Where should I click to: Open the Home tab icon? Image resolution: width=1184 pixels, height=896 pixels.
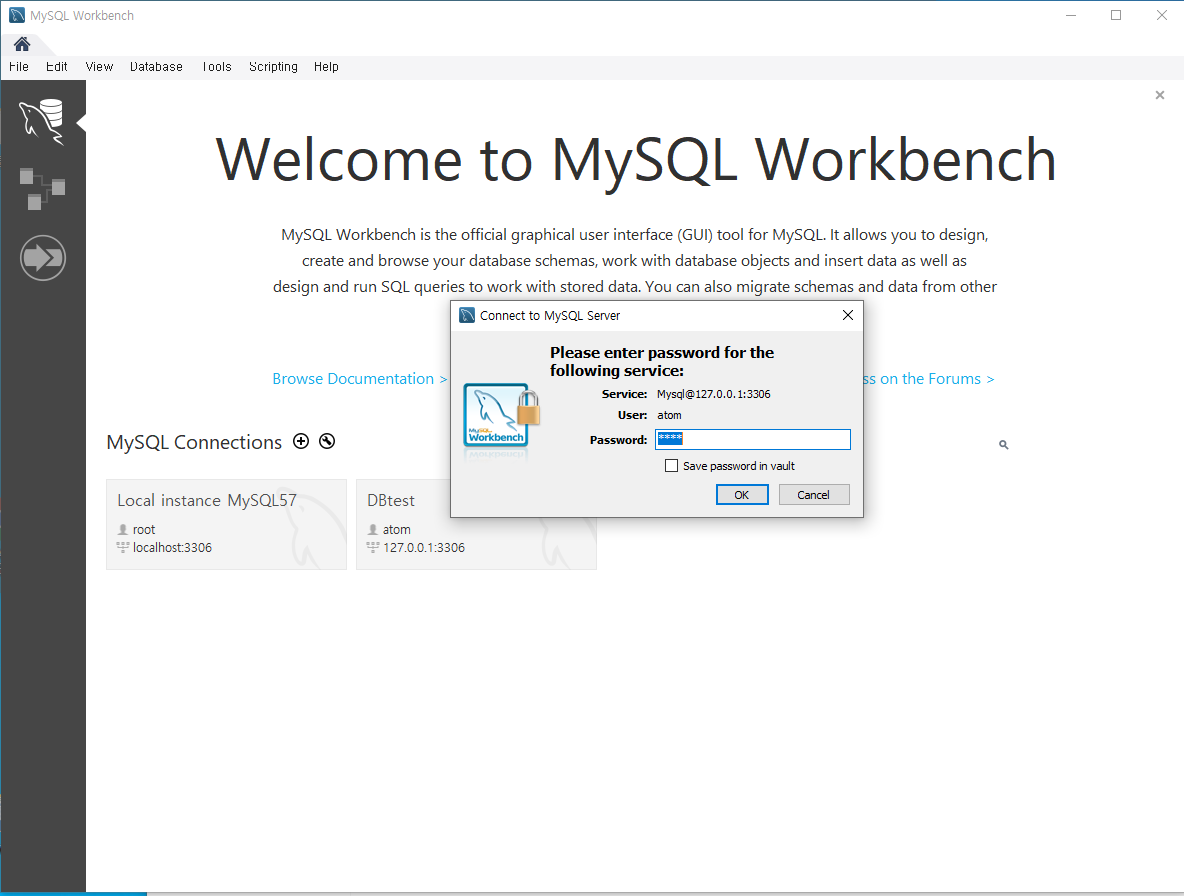pos(22,45)
